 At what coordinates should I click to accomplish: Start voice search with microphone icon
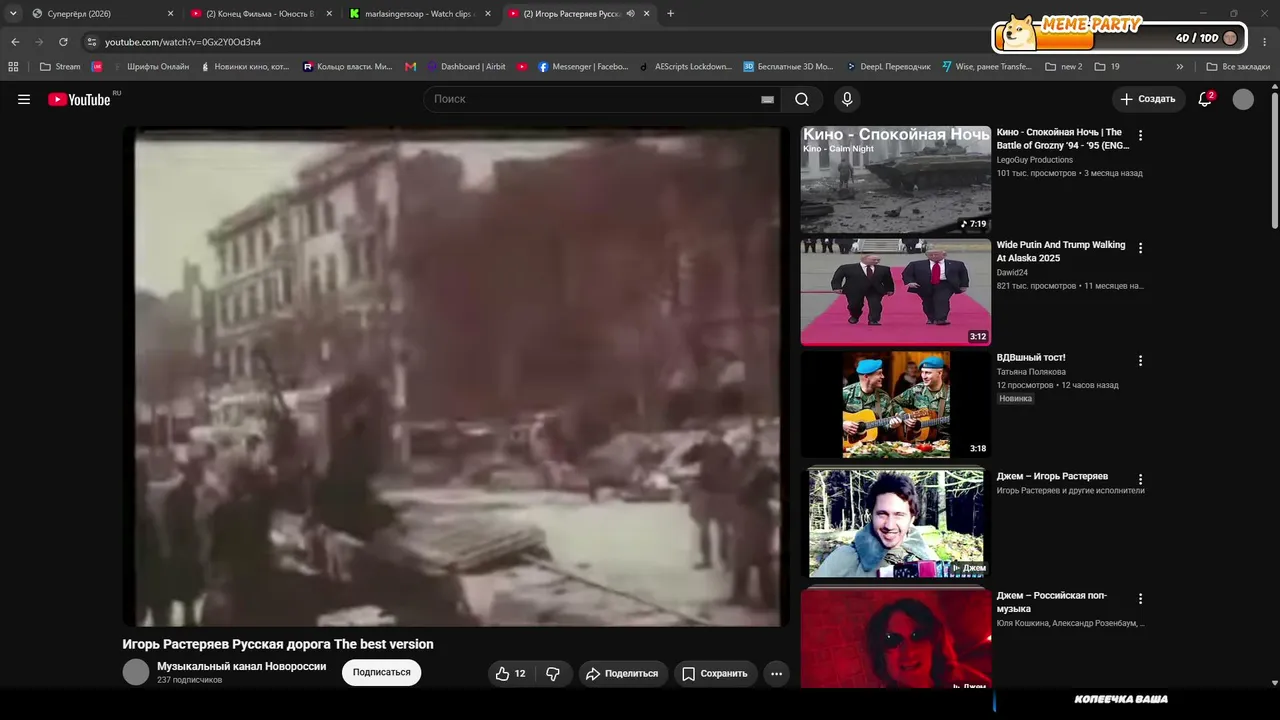coord(847,99)
